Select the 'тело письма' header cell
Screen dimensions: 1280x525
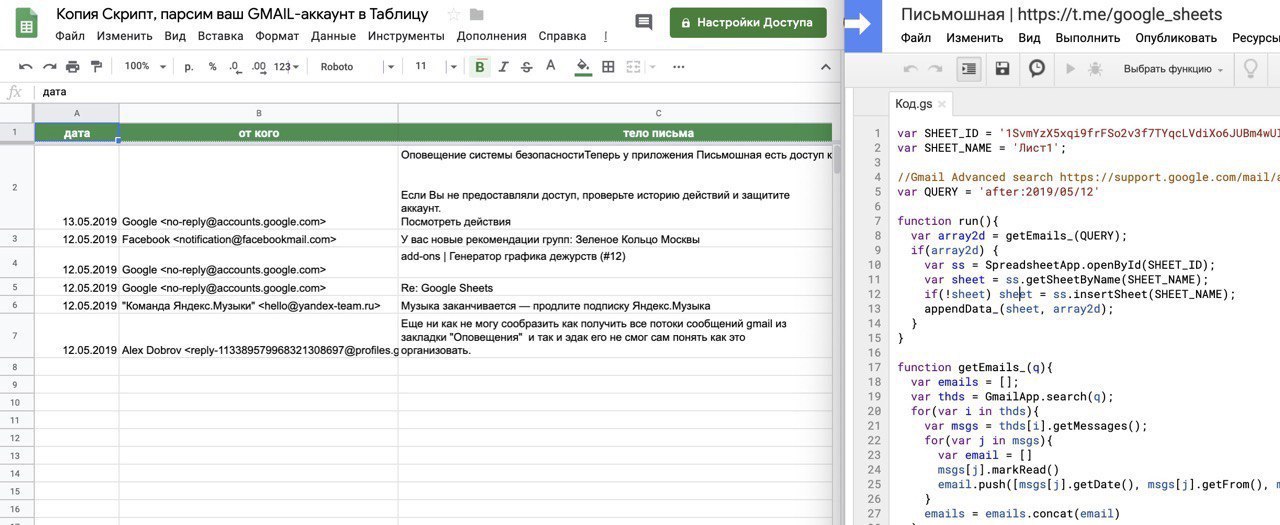615,133
